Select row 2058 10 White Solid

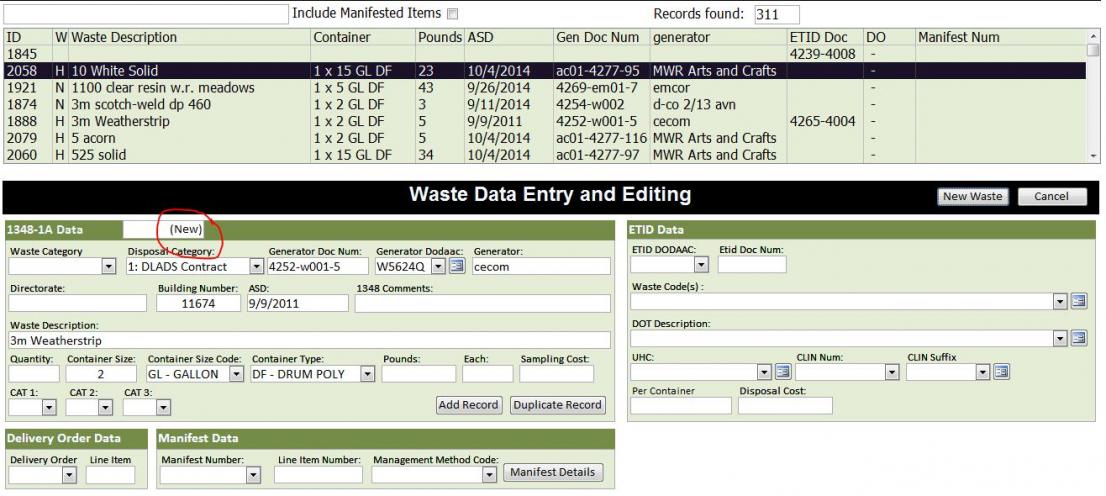pos(545,71)
